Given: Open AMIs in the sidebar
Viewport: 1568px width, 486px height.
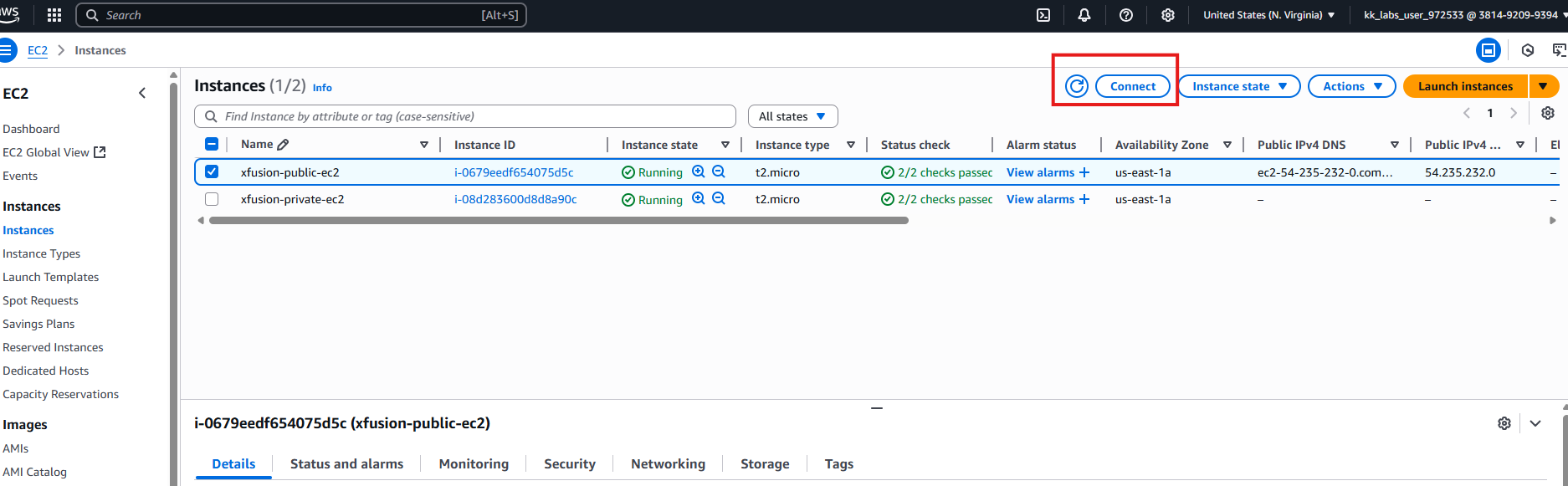Looking at the screenshot, I should (x=16, y=448).
